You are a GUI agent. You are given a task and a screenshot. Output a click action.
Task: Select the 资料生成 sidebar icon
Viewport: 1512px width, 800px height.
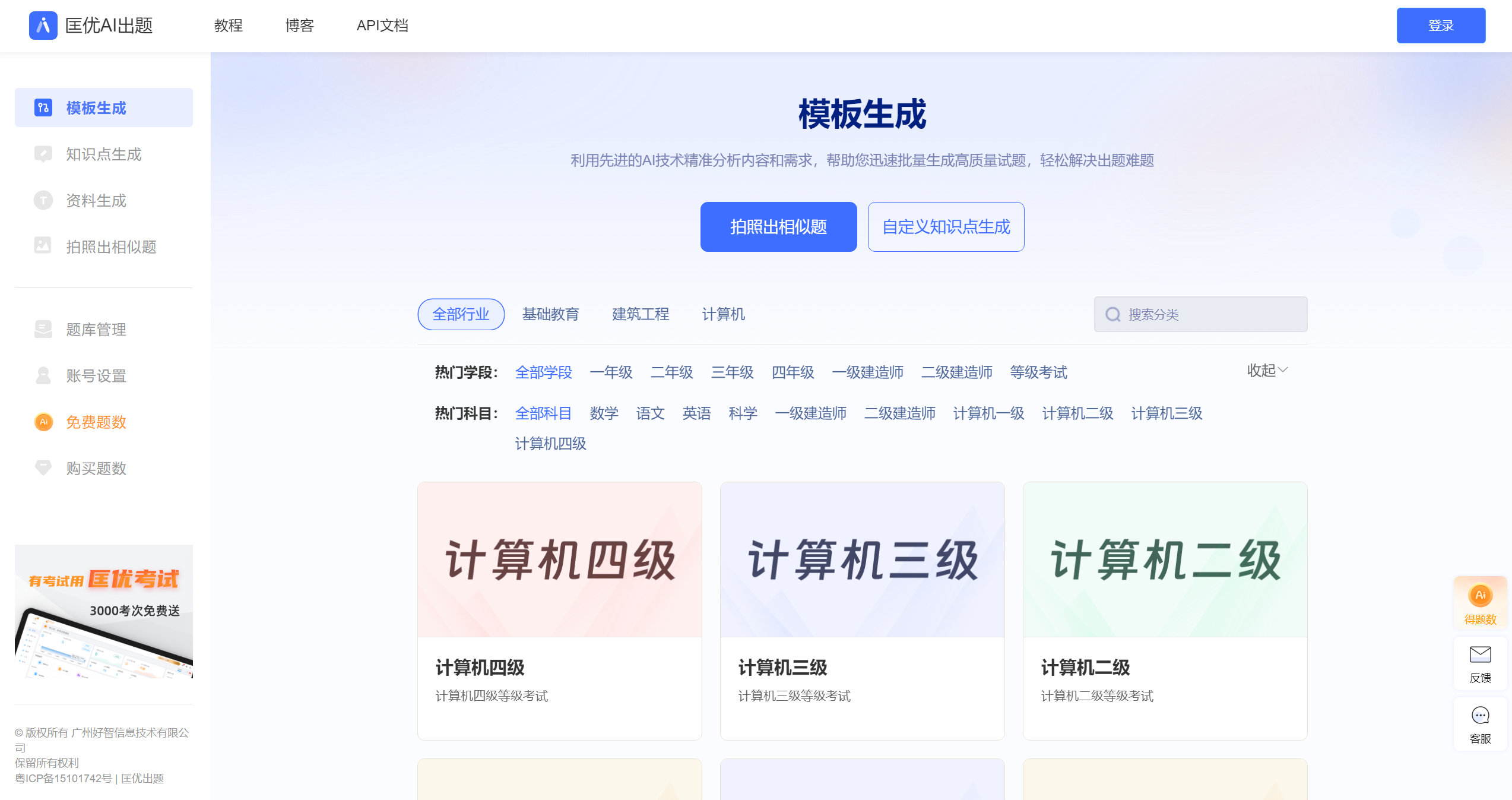click(x=43, y=201)
